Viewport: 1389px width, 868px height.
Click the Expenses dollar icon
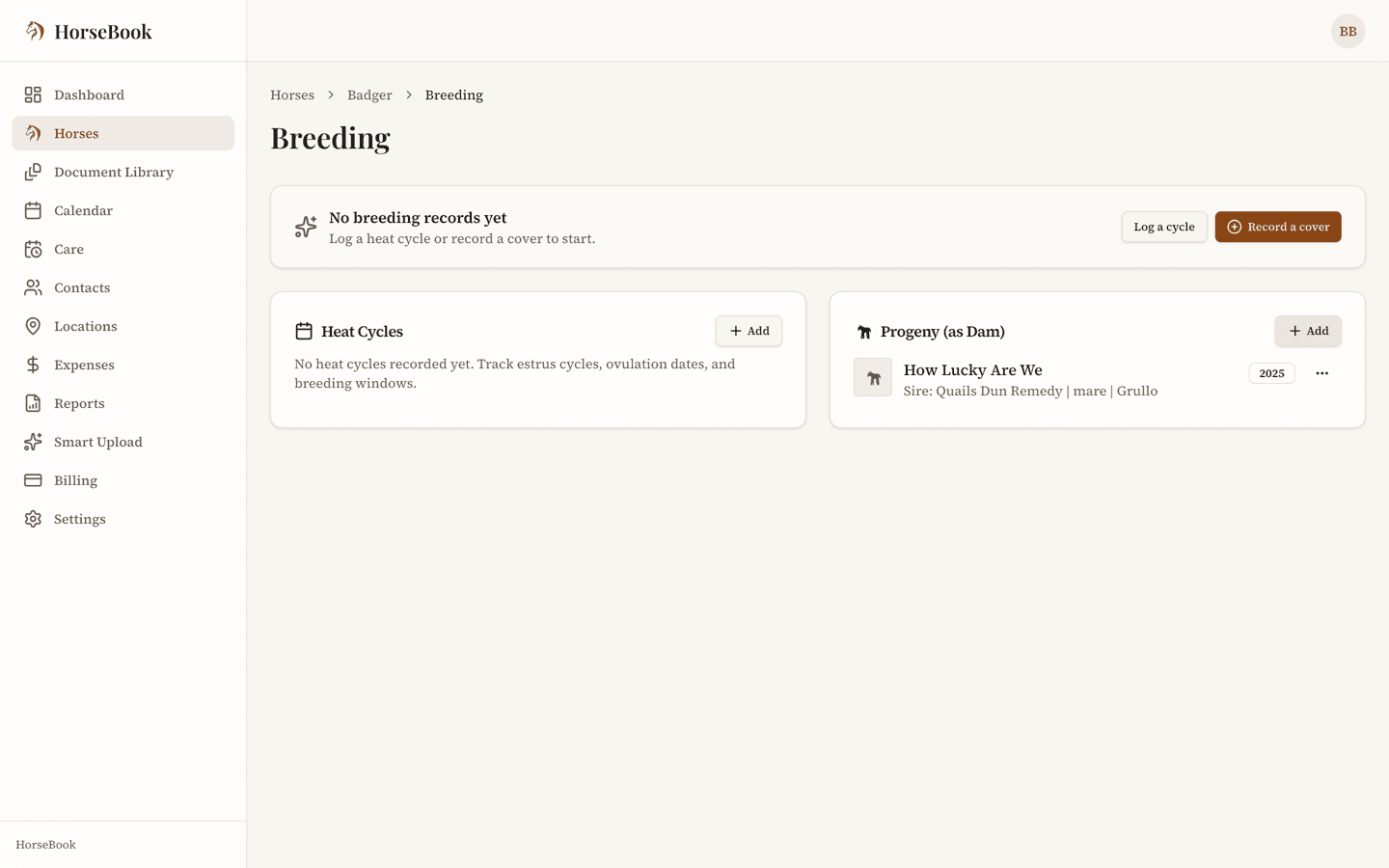click(x=33, y=365)
